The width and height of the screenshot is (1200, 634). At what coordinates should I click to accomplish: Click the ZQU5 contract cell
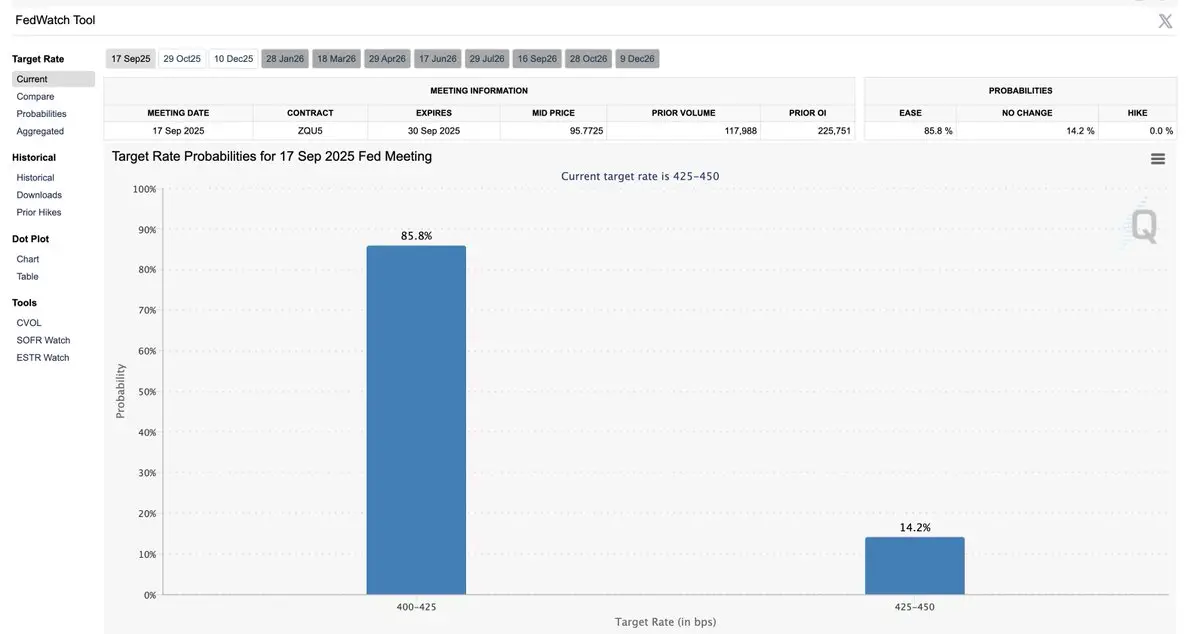pyautogui.click(x=310, y=131)
